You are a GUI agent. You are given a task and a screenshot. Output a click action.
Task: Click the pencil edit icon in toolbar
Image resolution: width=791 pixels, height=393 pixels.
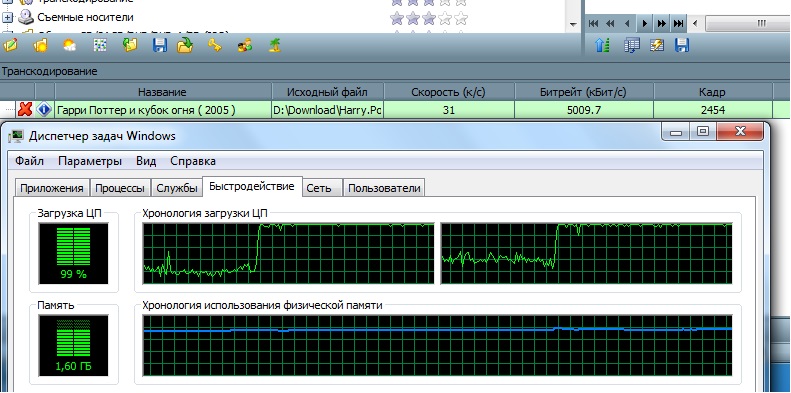tap(11, 45)
